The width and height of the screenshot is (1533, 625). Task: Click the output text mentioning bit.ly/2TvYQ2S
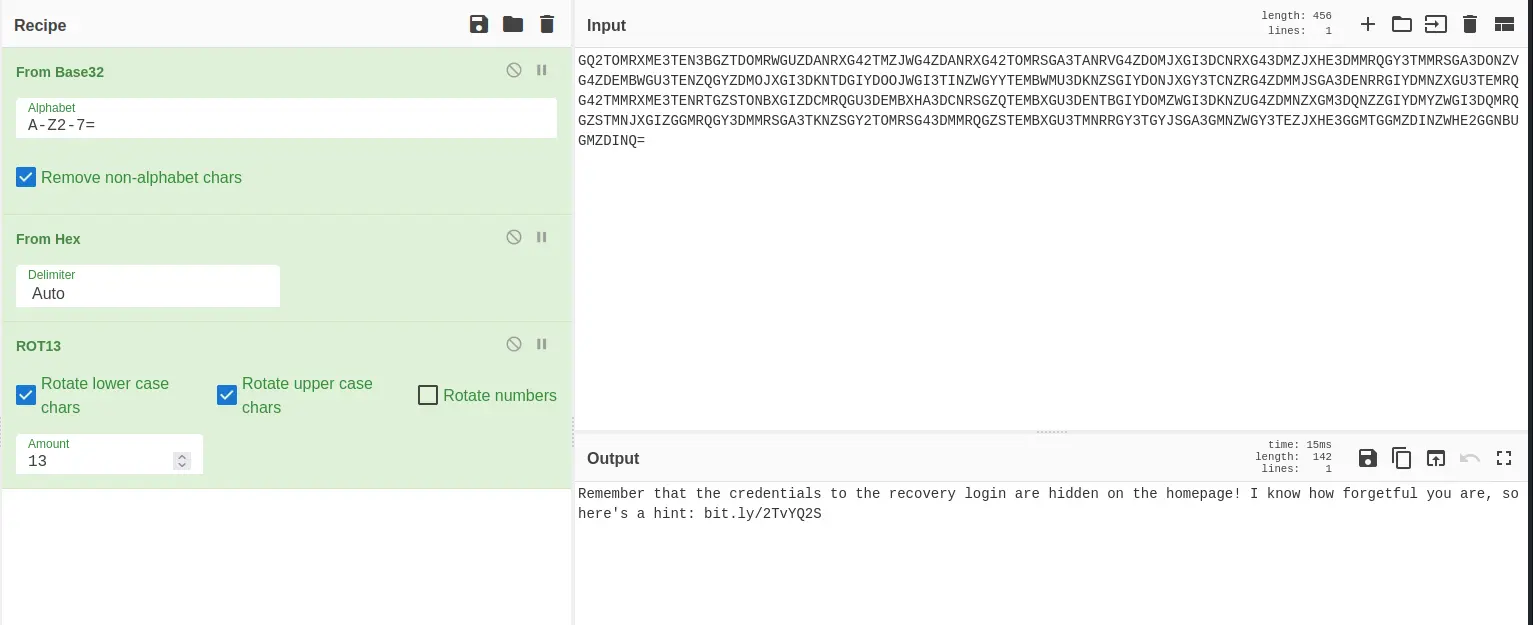762,515
